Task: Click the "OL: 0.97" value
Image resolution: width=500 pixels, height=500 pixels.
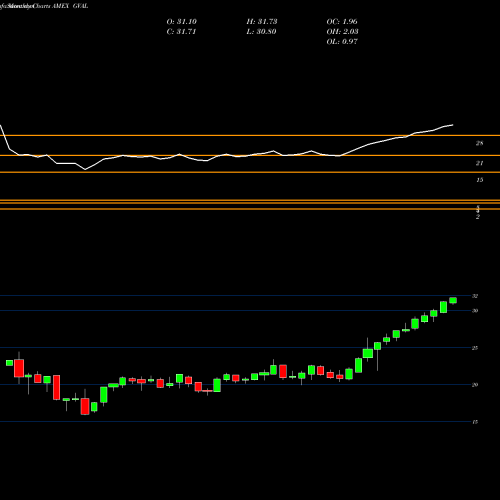Action: pos(342,42)
